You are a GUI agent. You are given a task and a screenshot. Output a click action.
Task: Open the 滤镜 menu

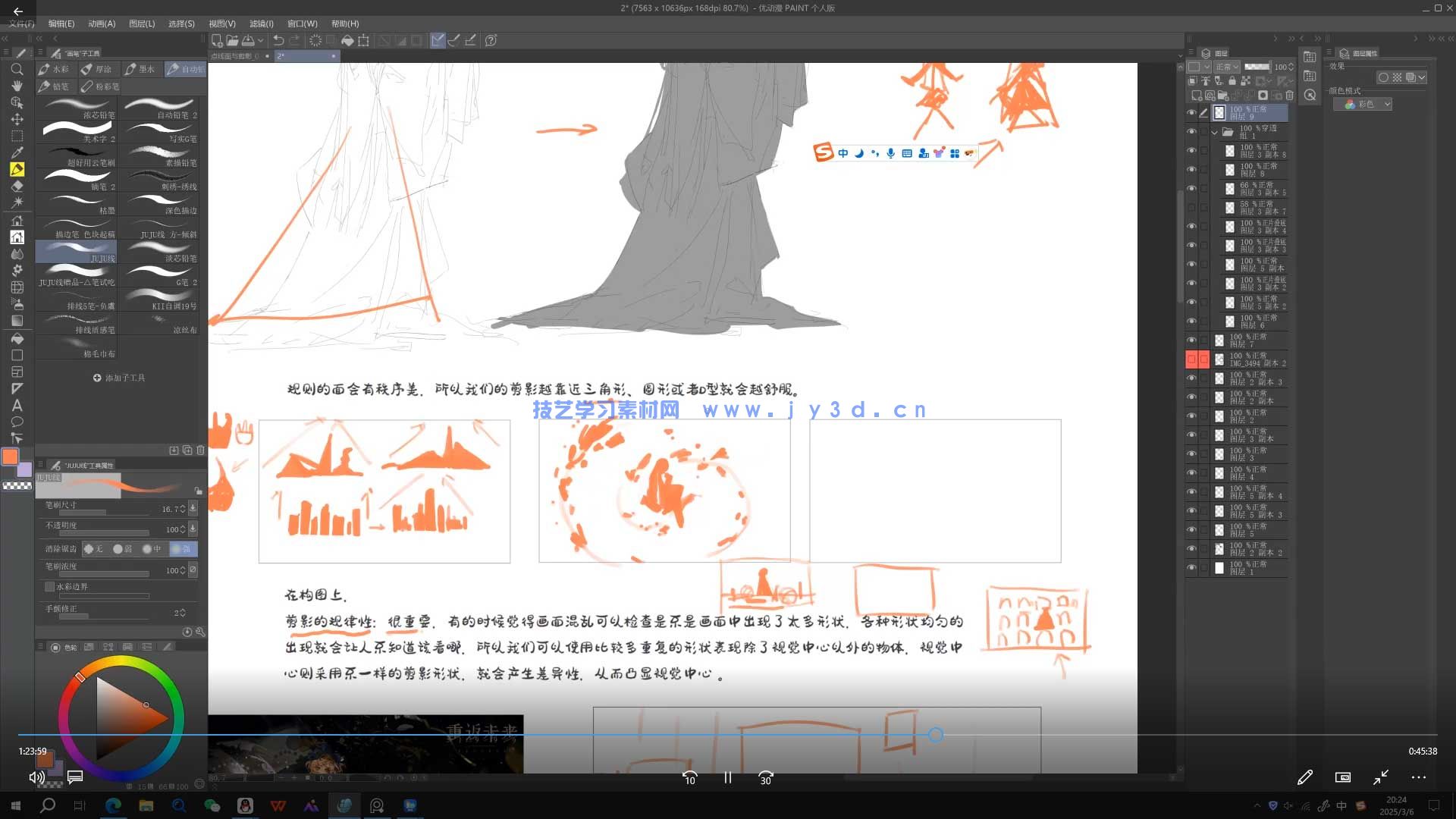click(262, 24)
